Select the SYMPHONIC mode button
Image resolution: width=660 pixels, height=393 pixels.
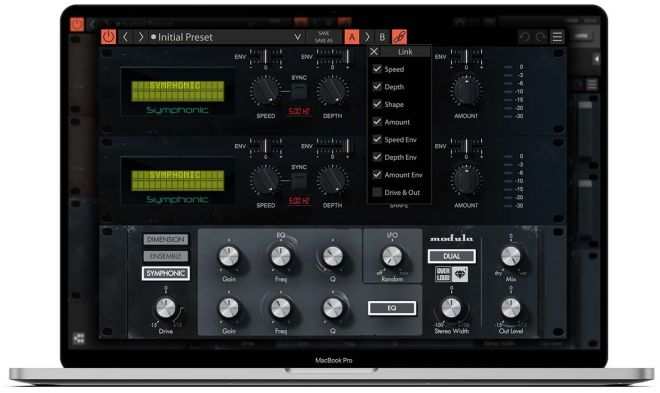click(166, 273)
